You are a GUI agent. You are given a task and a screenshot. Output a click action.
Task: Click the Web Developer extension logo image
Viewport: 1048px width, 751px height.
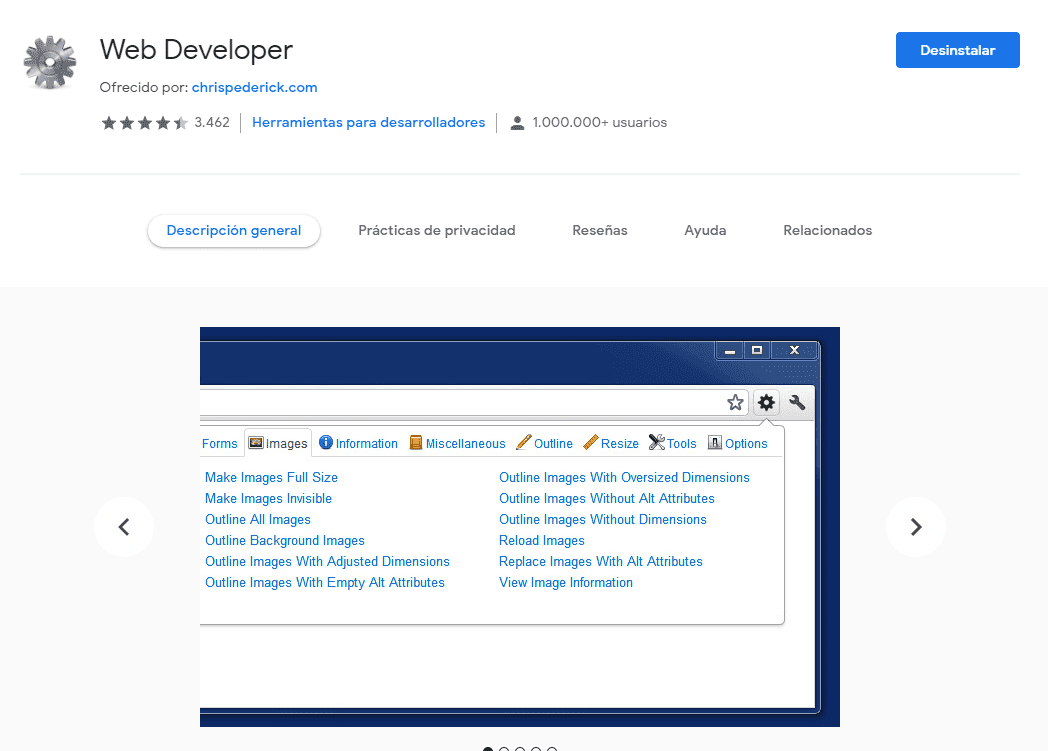point(50,63)
